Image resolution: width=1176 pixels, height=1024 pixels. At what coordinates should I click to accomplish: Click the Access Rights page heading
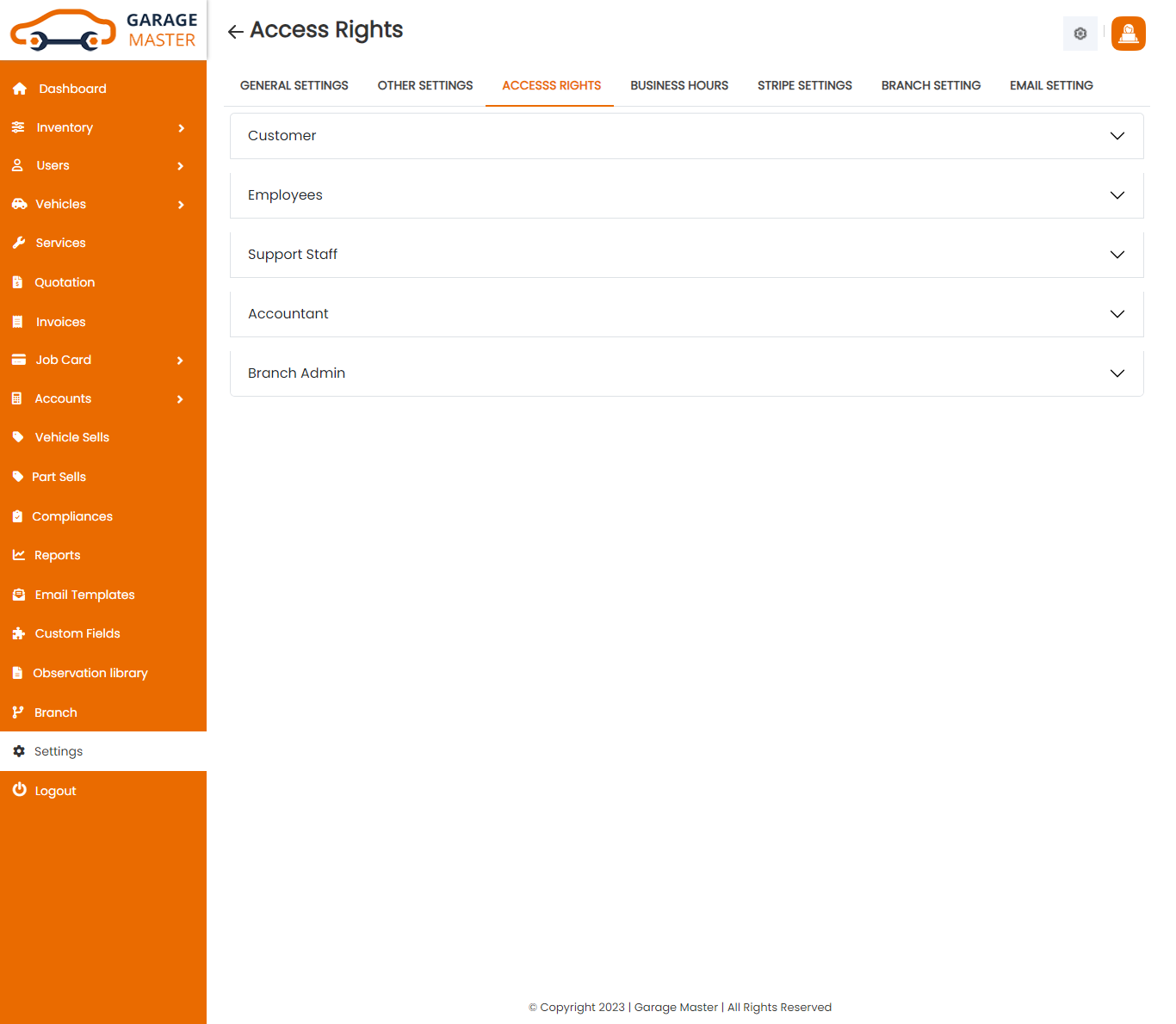pos(326,30)
